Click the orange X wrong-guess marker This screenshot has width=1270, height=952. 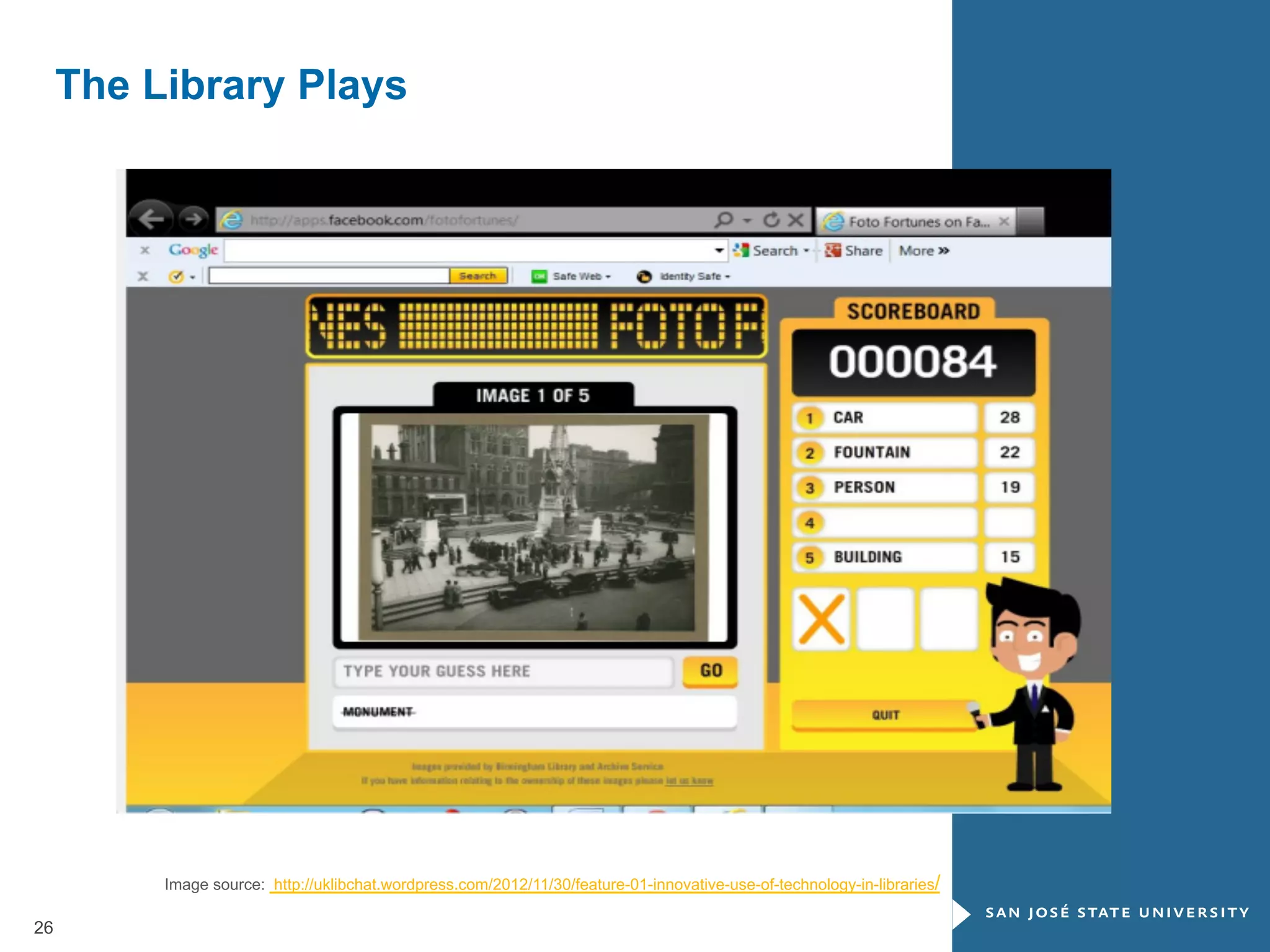click(x=822, y=619)
